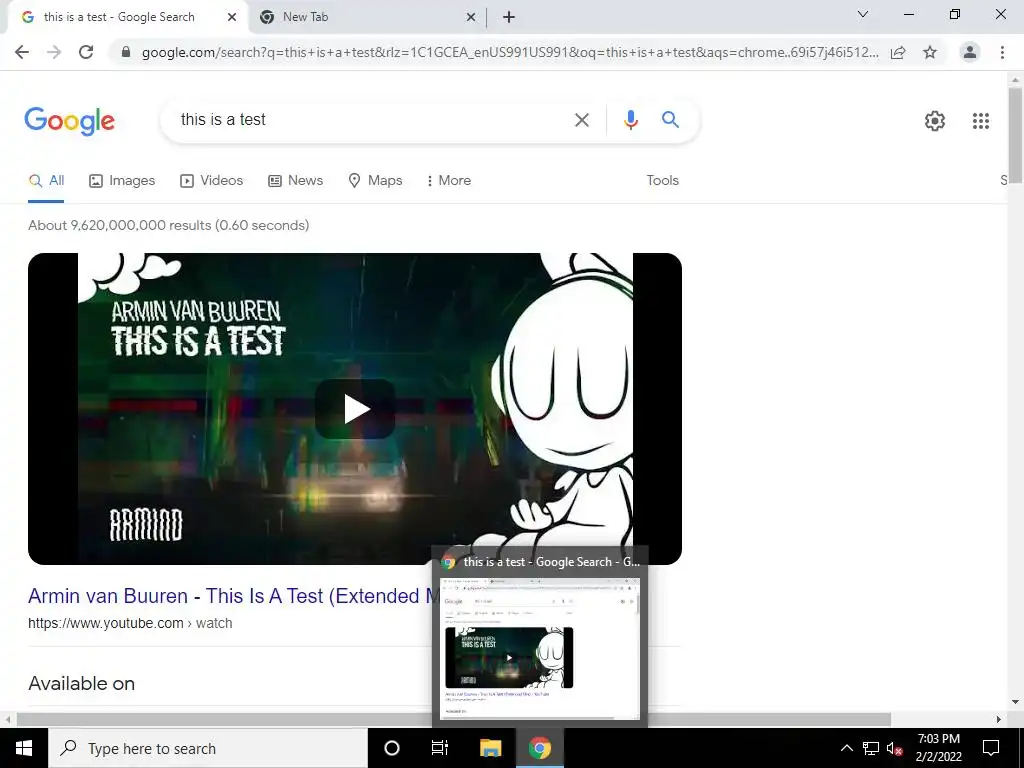The width and height of the screenshot is (1024, 768).
Task: Share this page from address bar
Action: (898, 52)
